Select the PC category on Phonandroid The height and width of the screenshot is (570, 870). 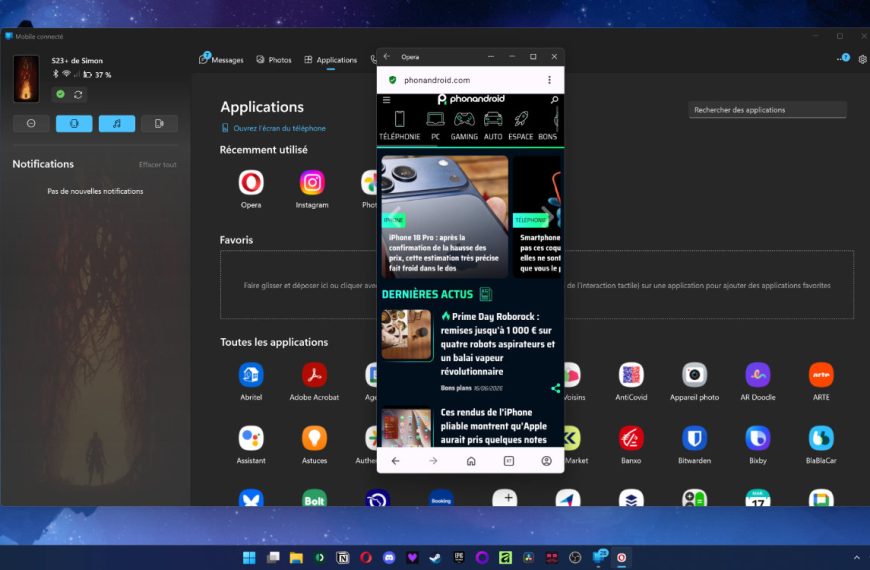436,125
